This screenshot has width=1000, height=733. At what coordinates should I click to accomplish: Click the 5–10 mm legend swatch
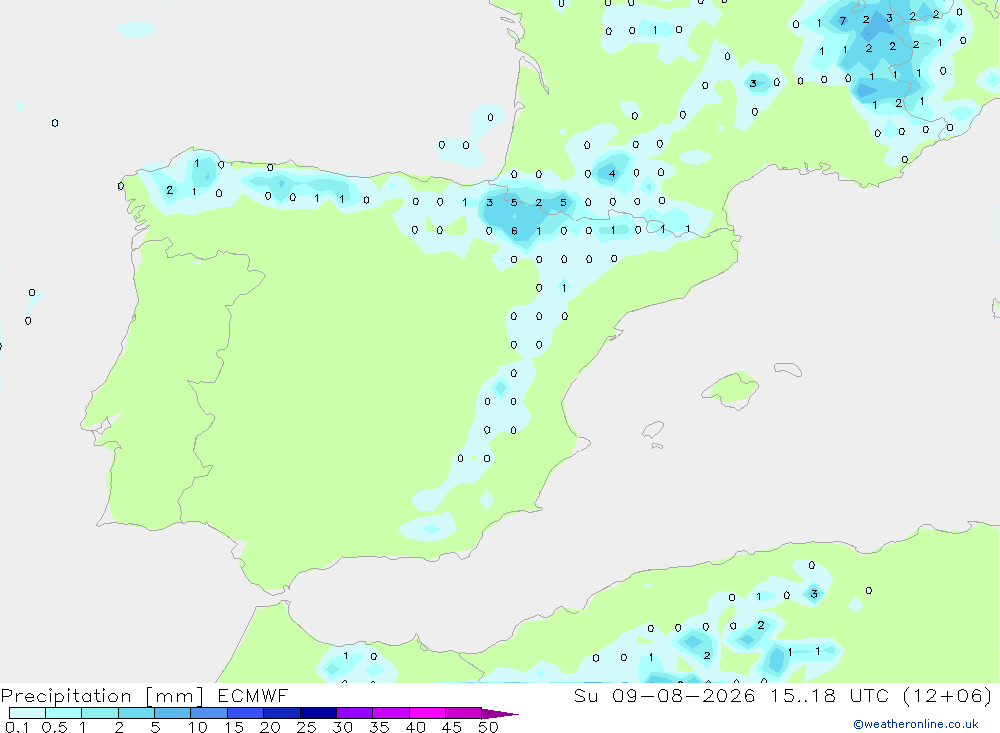172,713
